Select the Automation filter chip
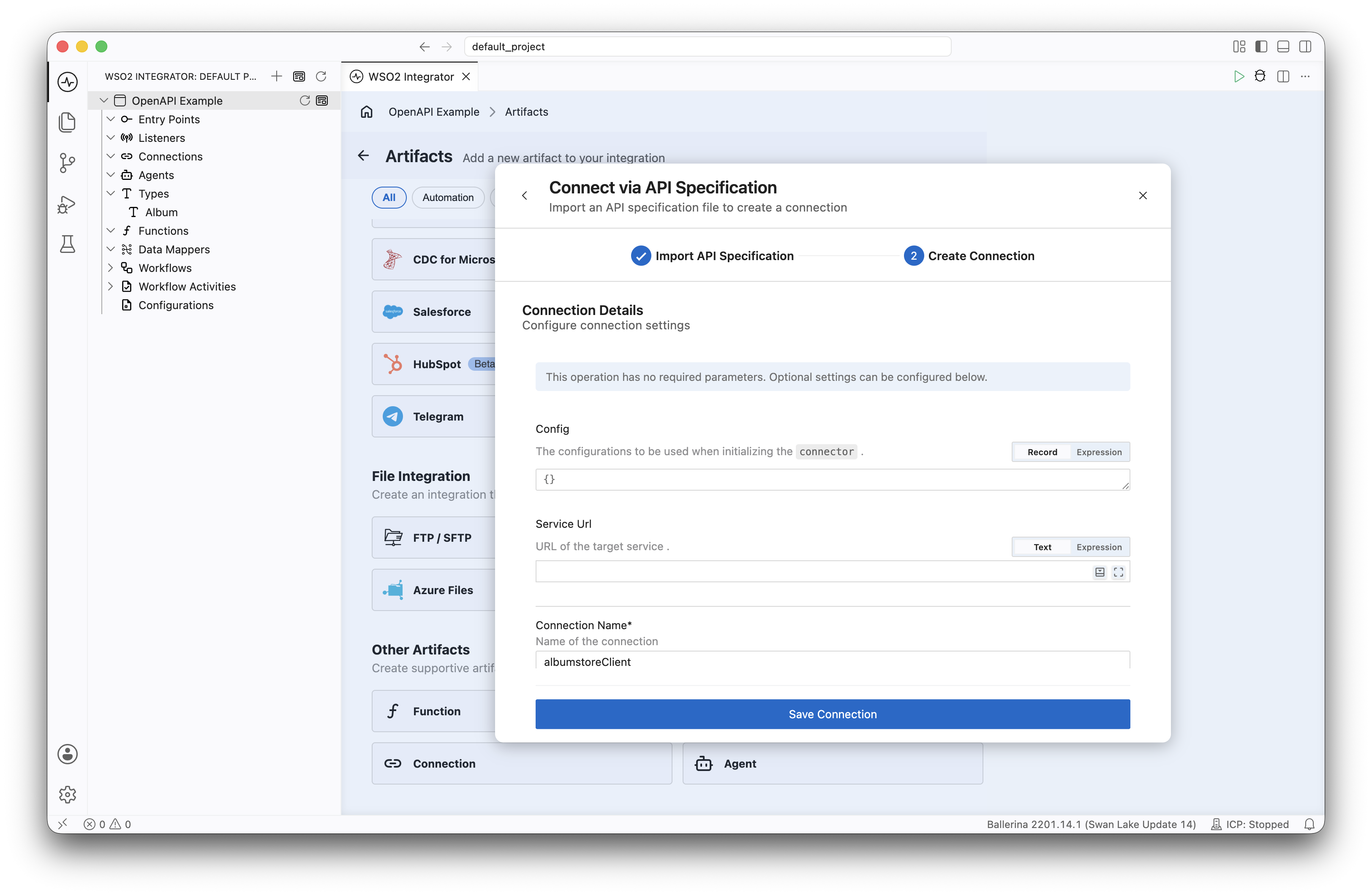The image size is (1372, 896). click(x=448, y=198)
